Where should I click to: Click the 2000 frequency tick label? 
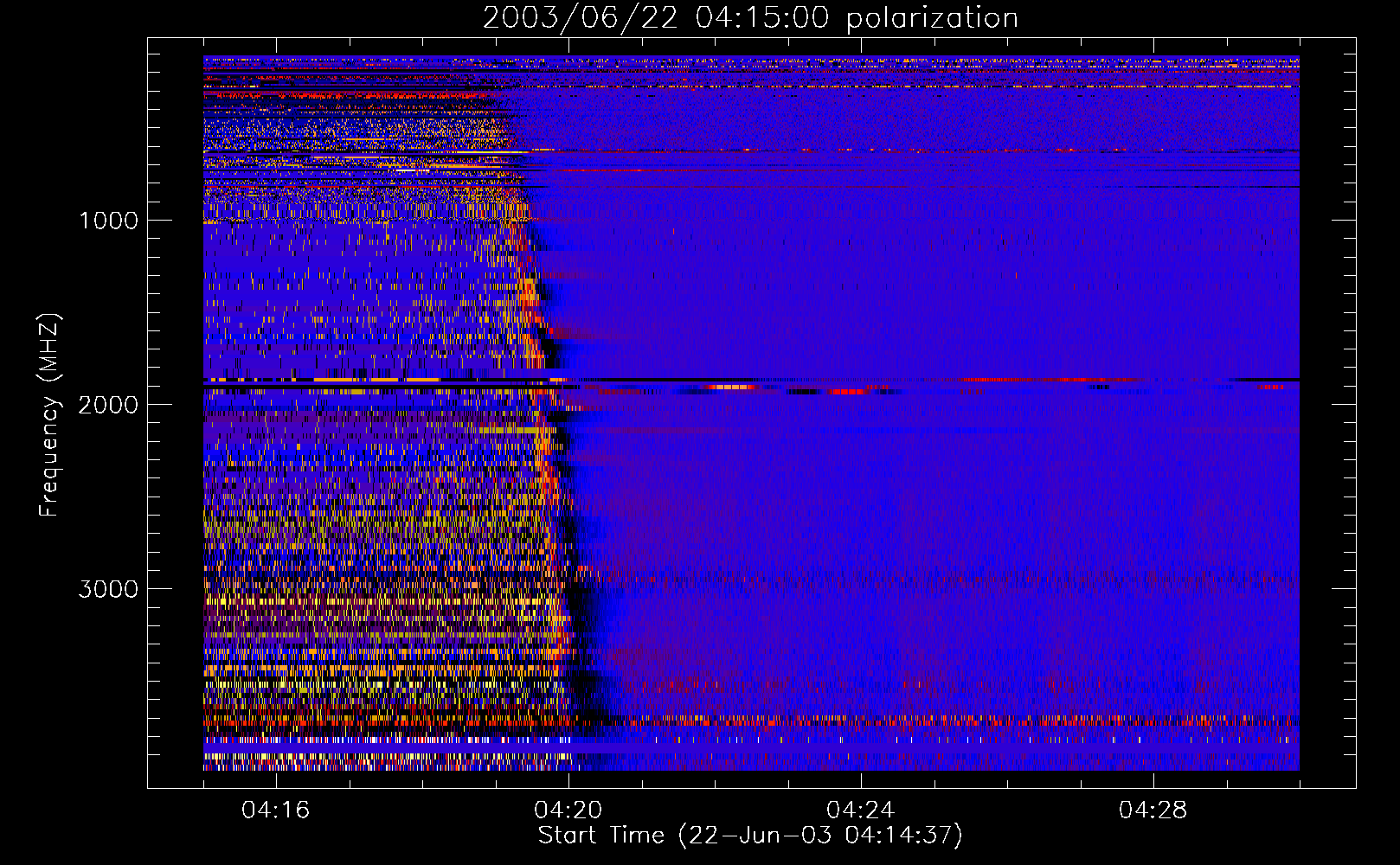click(108, 405)
